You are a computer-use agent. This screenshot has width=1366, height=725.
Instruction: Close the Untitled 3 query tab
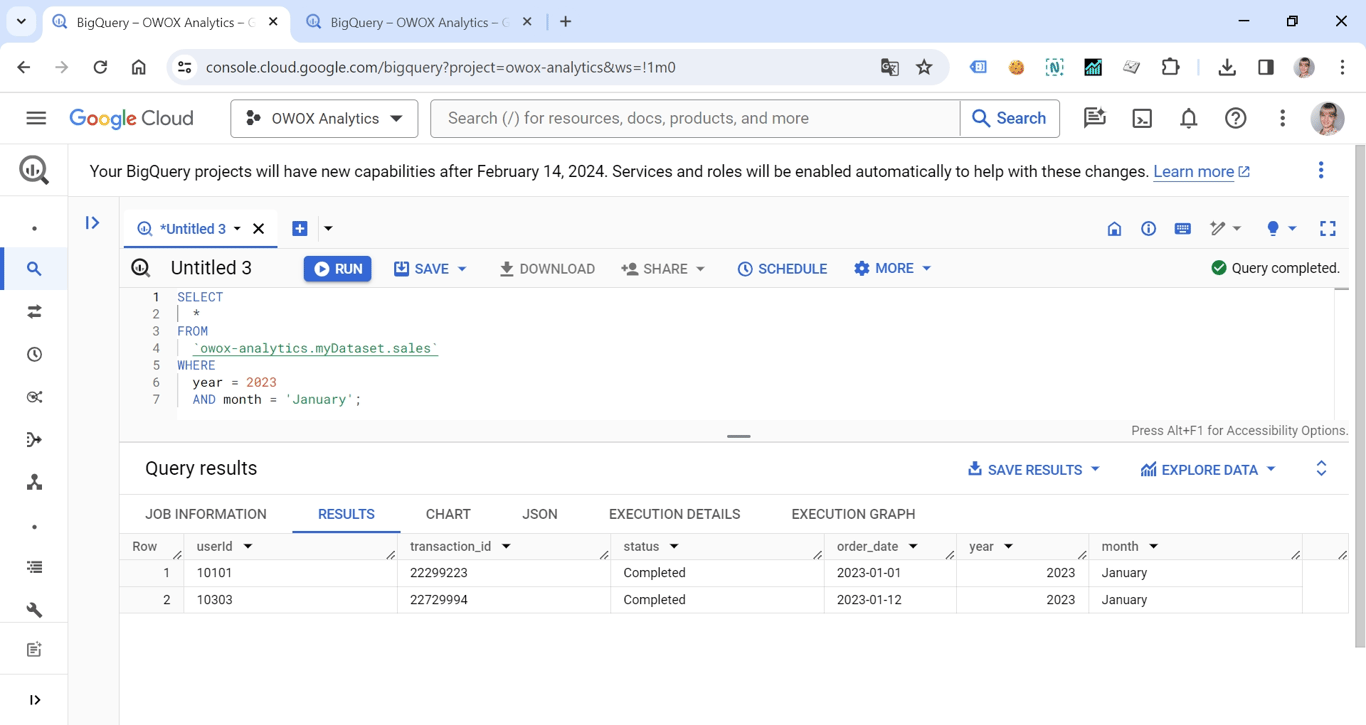tap(259, 229)
